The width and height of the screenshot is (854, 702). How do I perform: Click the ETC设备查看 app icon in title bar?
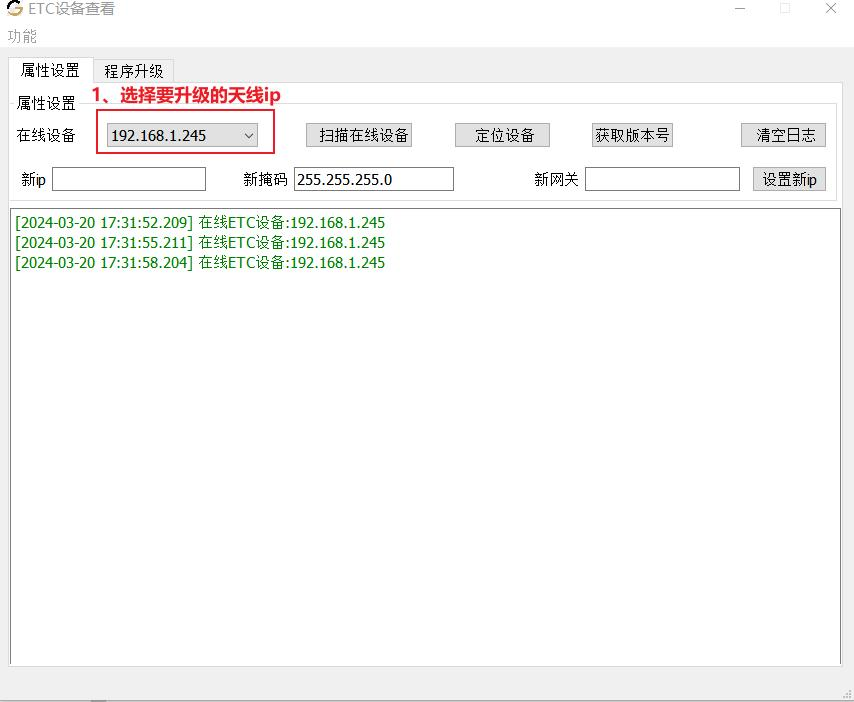click(x=15, y=8)
